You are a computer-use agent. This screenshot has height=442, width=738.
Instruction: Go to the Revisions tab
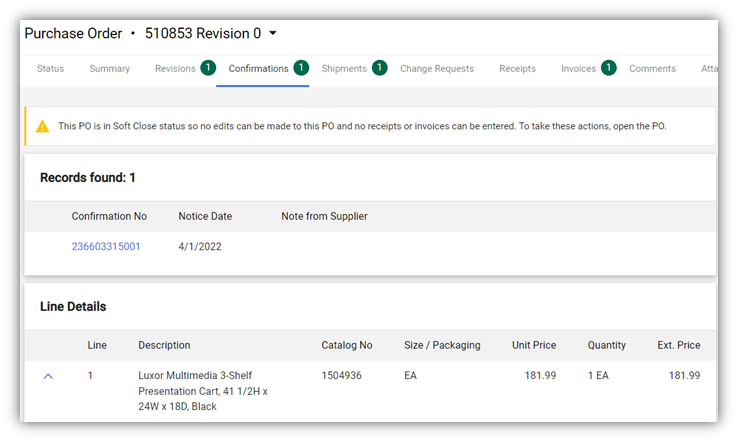pyautogui.click(x=175, y=69)
